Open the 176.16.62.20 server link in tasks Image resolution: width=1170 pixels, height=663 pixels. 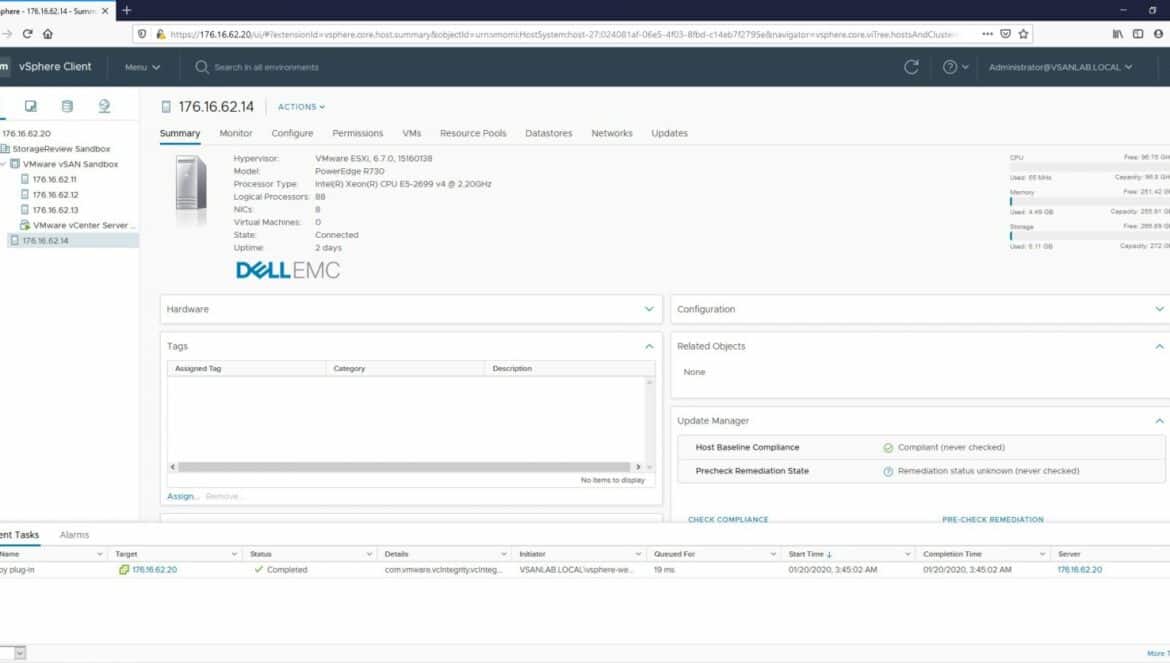(1080, 570)
